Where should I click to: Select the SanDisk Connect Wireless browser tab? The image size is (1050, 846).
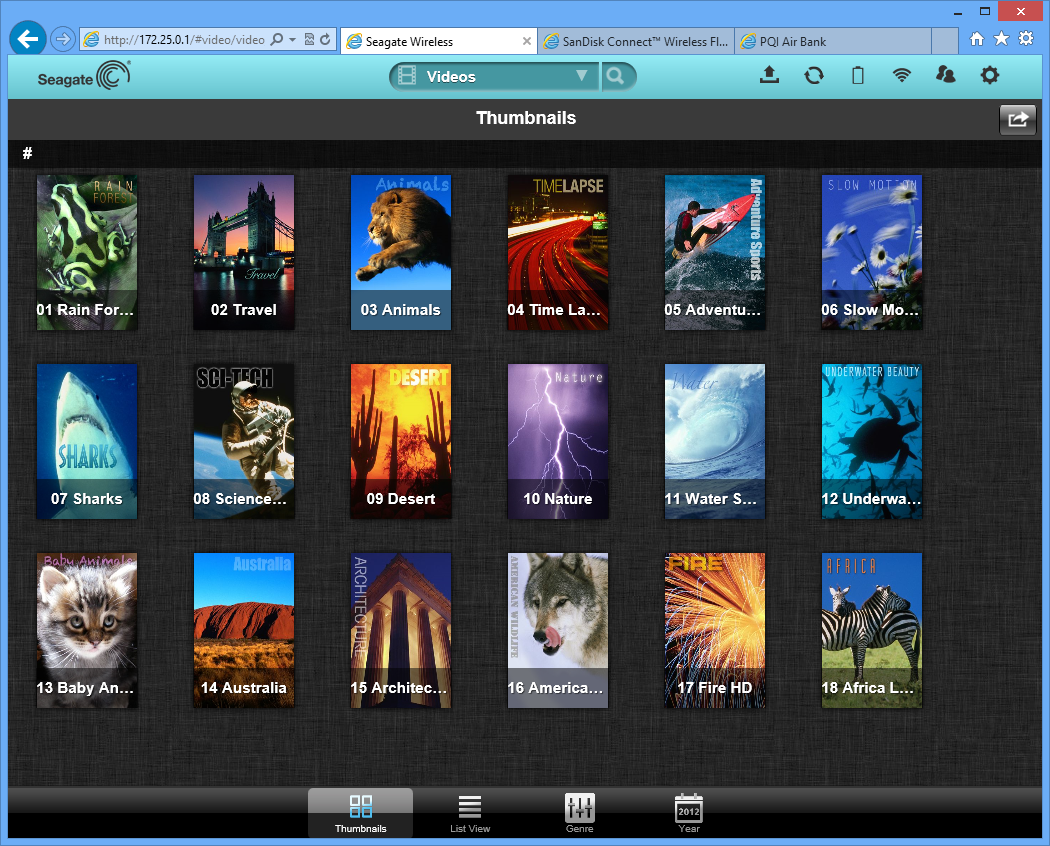tap(636, 42)
